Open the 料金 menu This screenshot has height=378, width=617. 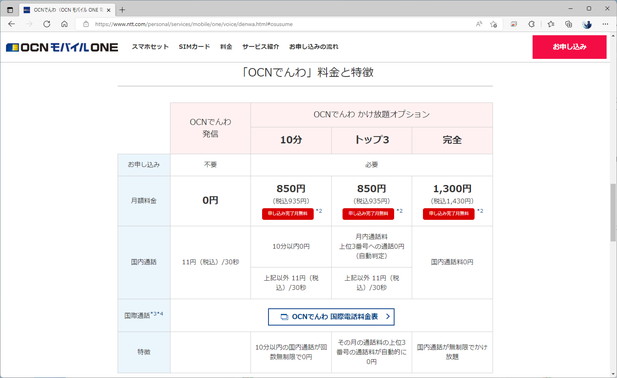click(226, 46)
